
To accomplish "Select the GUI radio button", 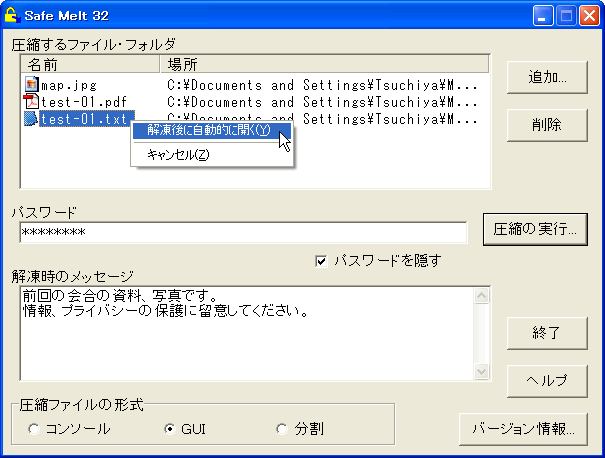I will (x=169, y=429).
